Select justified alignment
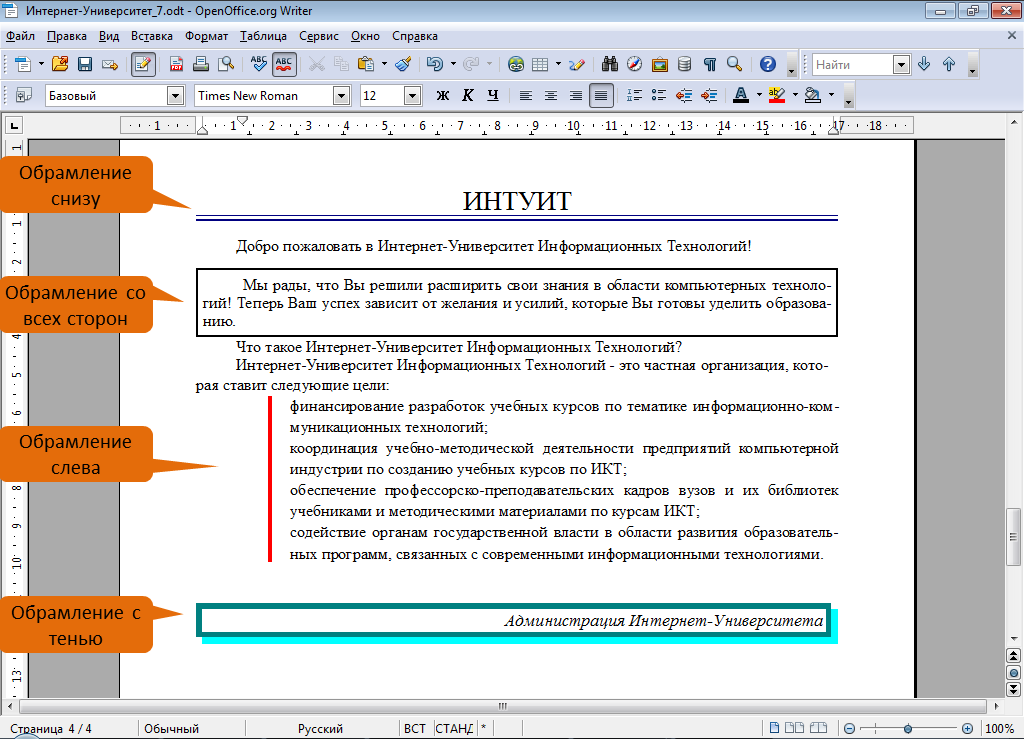Image resolution: width=1024 pixels, height=739 pixels. click(601, 95)
